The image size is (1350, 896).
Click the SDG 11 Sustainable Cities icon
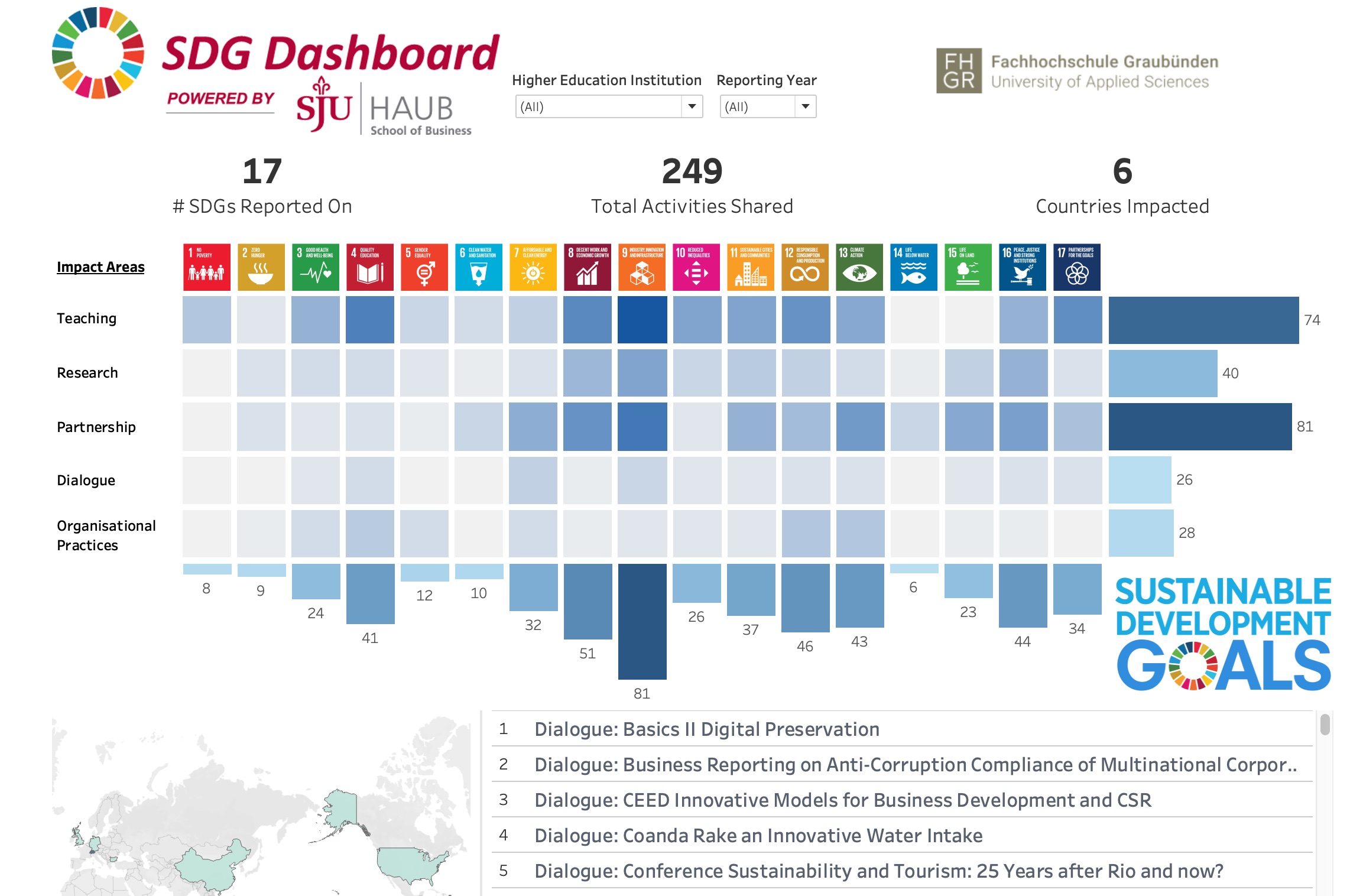(x=750, y=267)
